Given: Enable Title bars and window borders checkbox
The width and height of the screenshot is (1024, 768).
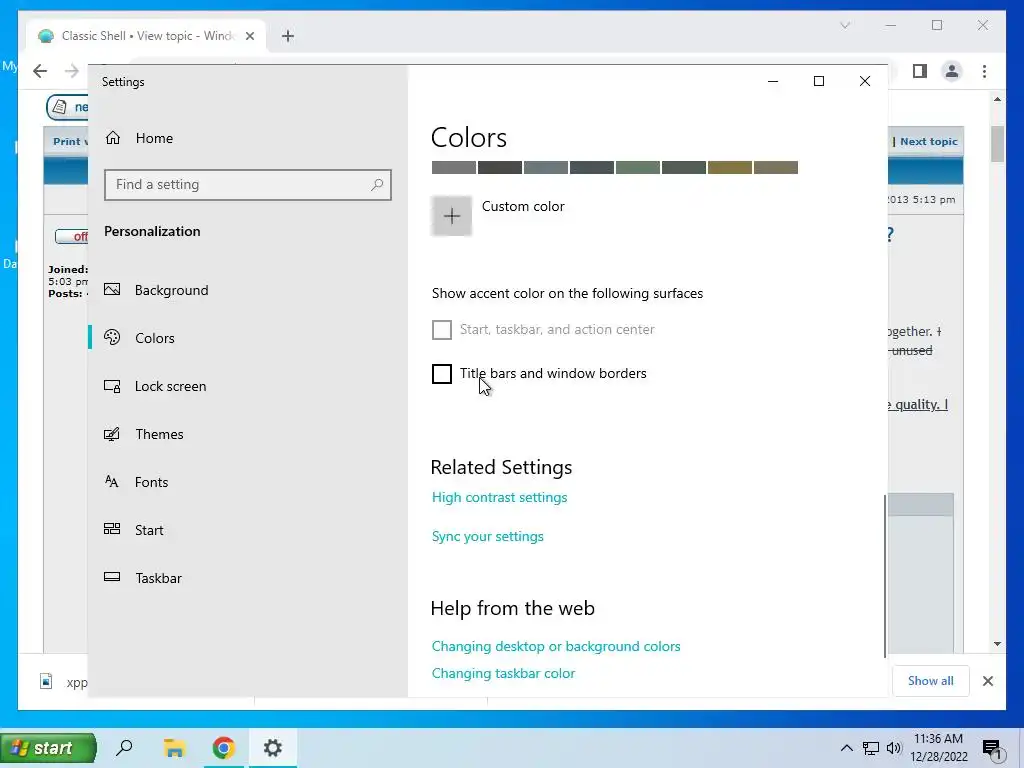Looking at the screenshot, I should (441, 374).
